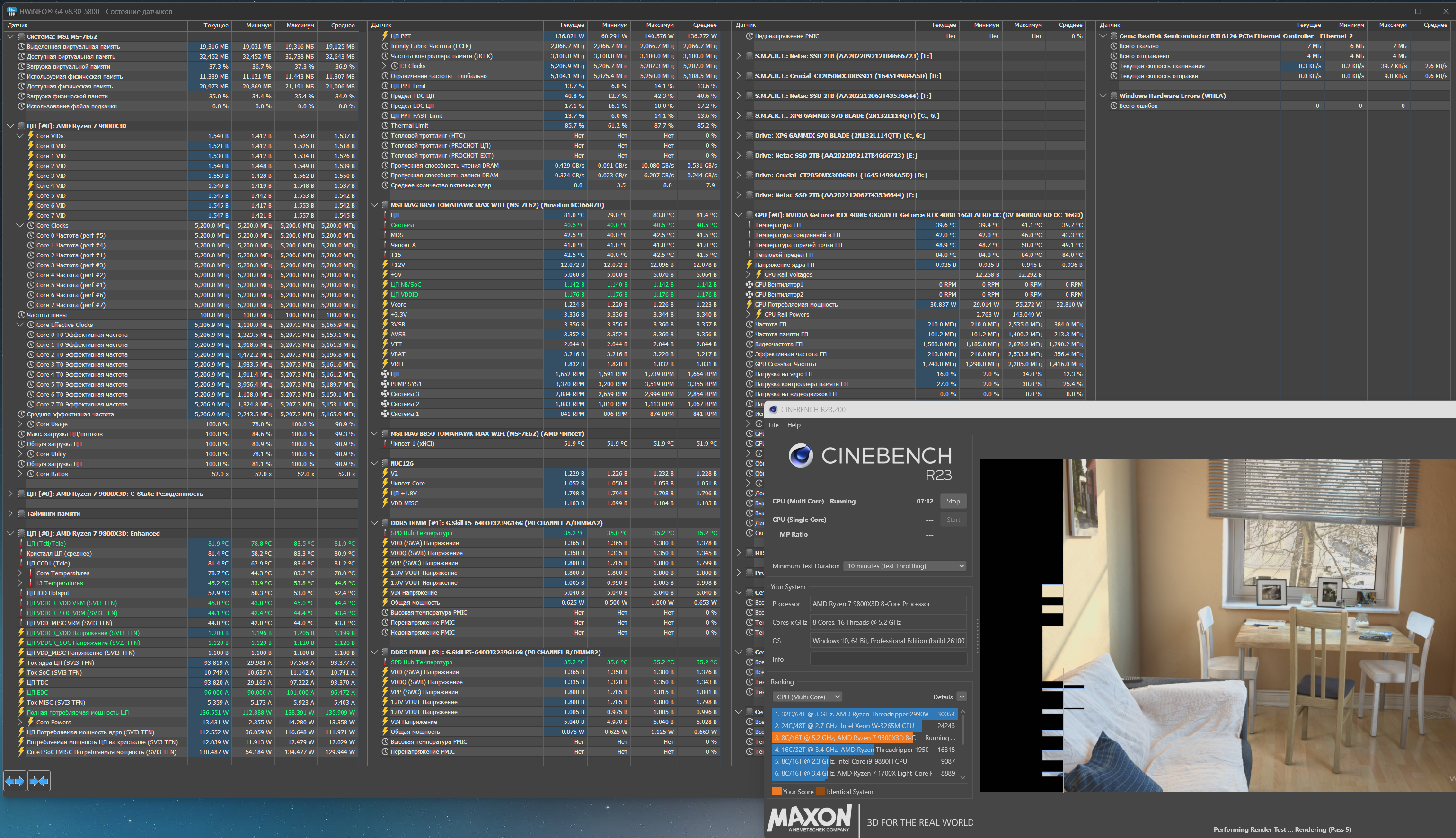Viewport: 1456px width, 838px height.
Task: Click the shrink-columns inward-arrows icon in HWiNFO
Action: click(38, 781)
